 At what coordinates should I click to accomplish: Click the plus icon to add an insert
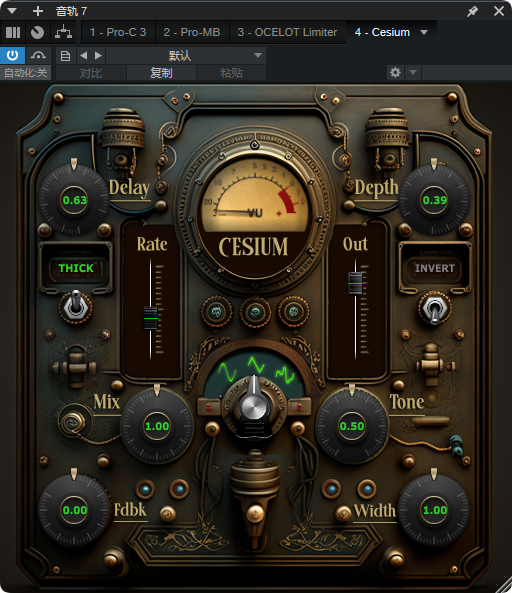(x=38, y=11)
